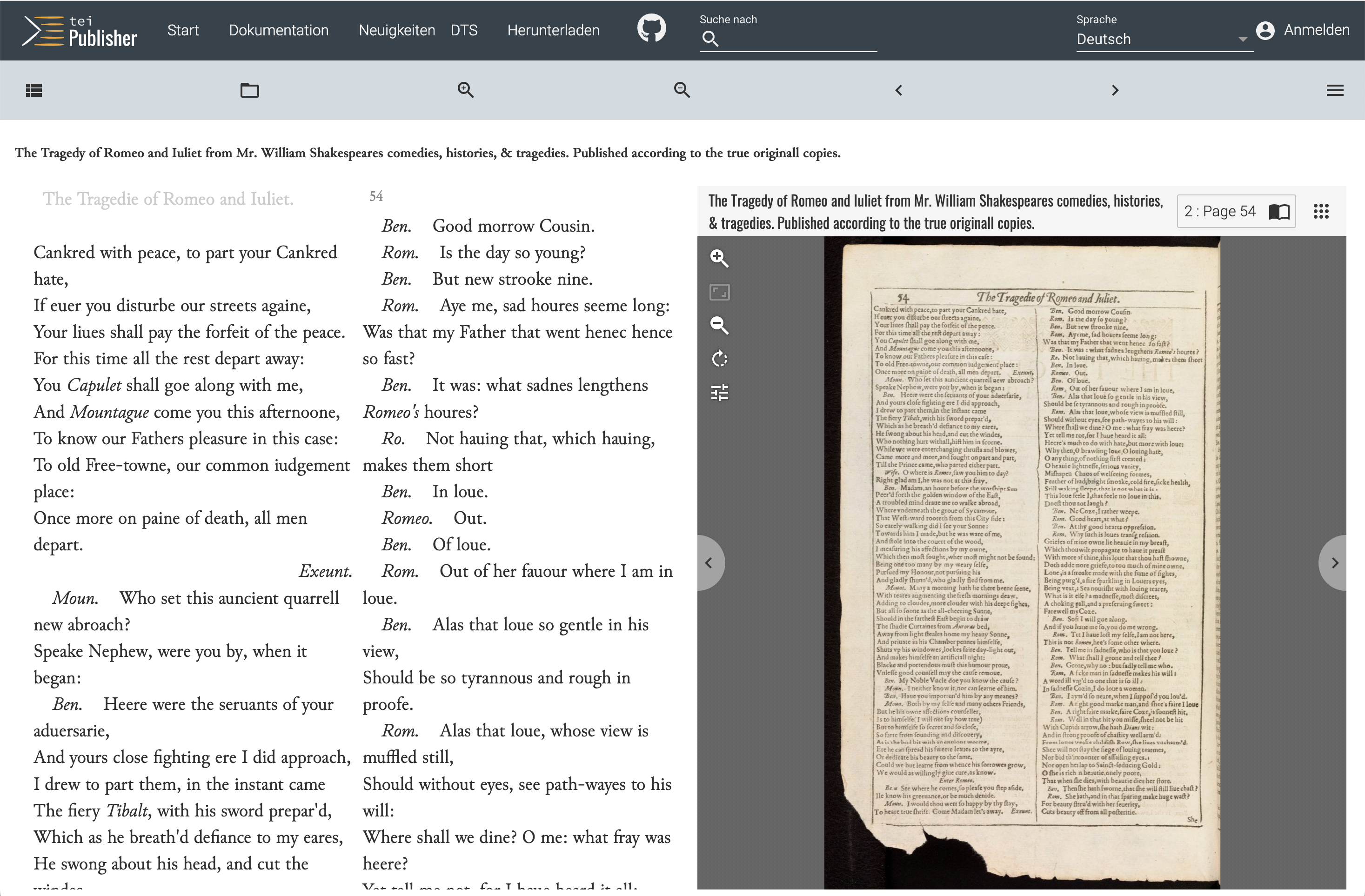Image resolution: width=1365 pixels, height=896 pixels.
Task: Zoom in on the facsimile image
Action: click(719, 258)
